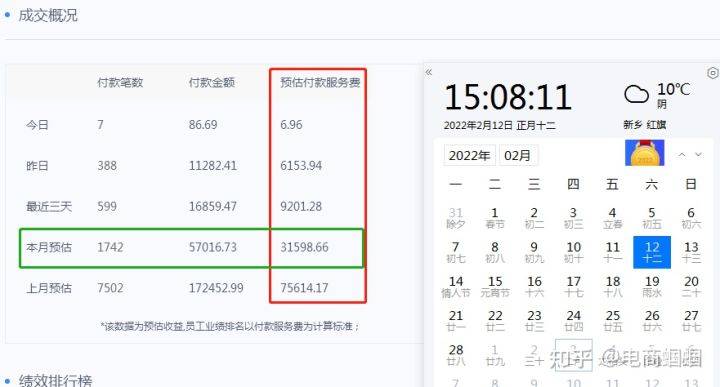The width and height of the screenshot is (720, 387).
Task: Open the gold medal badge icon
Action: 645,153
